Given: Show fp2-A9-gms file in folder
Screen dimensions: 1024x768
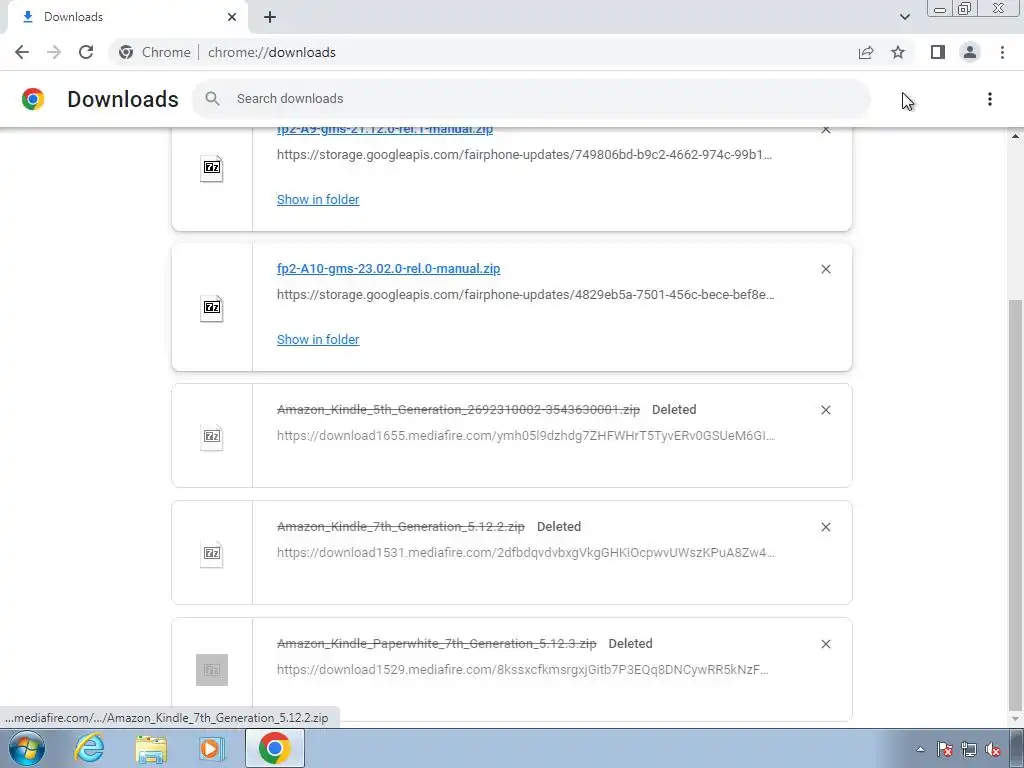Looking at the screenshot, I should (x=318, y=200).
